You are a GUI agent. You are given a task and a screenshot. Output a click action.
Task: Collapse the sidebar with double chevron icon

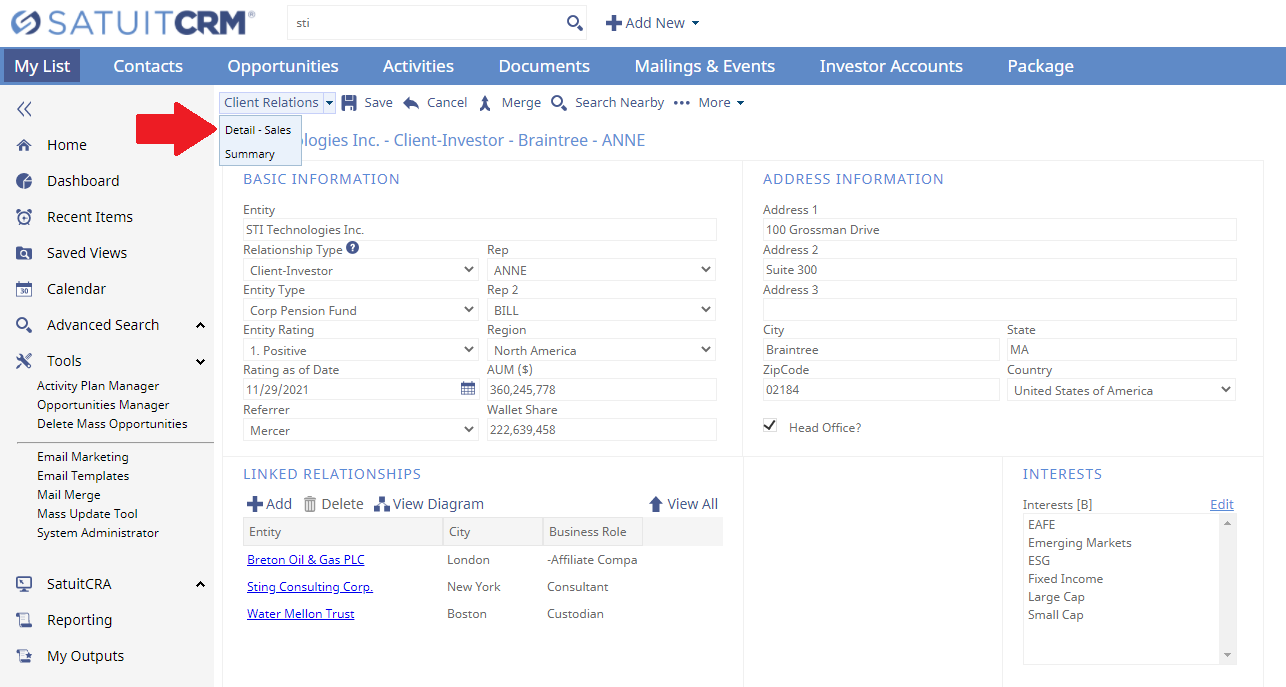(x=24, y=109)
